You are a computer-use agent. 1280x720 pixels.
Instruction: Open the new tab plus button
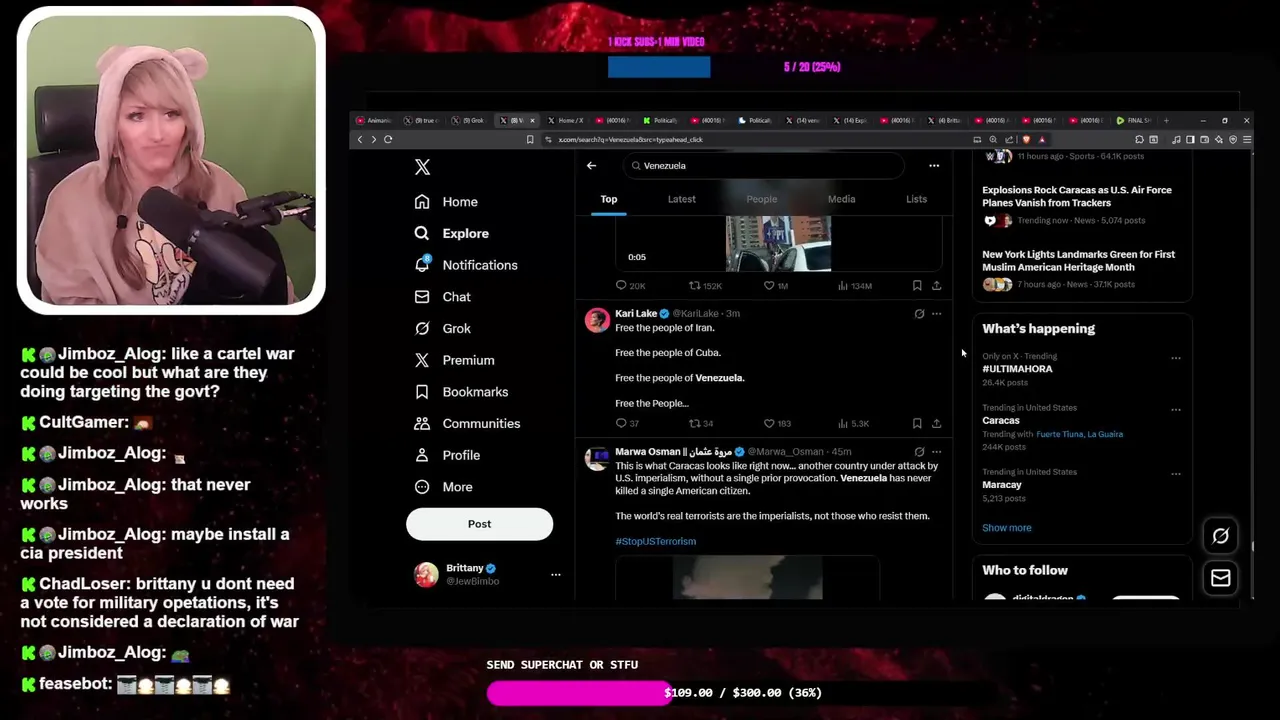coord(1165,121)
